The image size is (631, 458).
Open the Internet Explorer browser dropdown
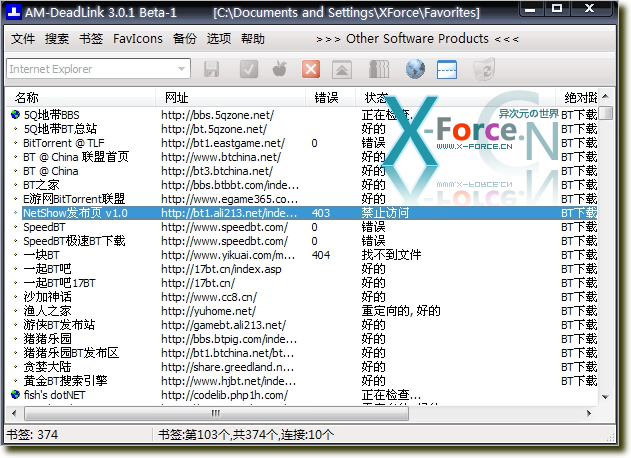tap(181, 69)
